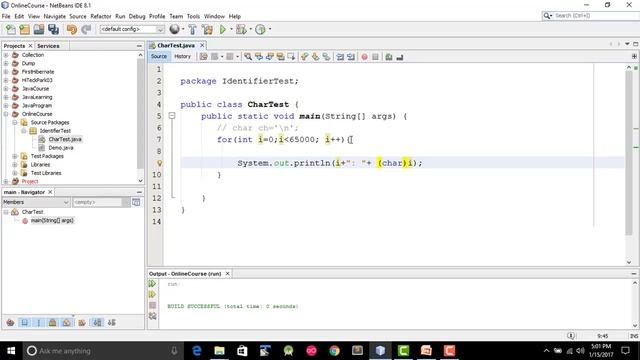This screenshot has width=640, height=360.
Task: Click the New File toolbar icon
Action: (x=11, y=29)
